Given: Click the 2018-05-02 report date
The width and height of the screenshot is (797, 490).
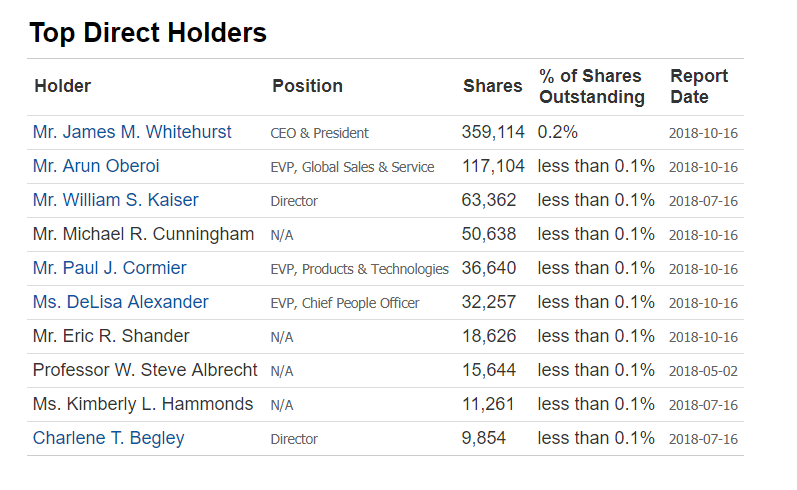Looking at the screenshot, I should coord(703,371).
